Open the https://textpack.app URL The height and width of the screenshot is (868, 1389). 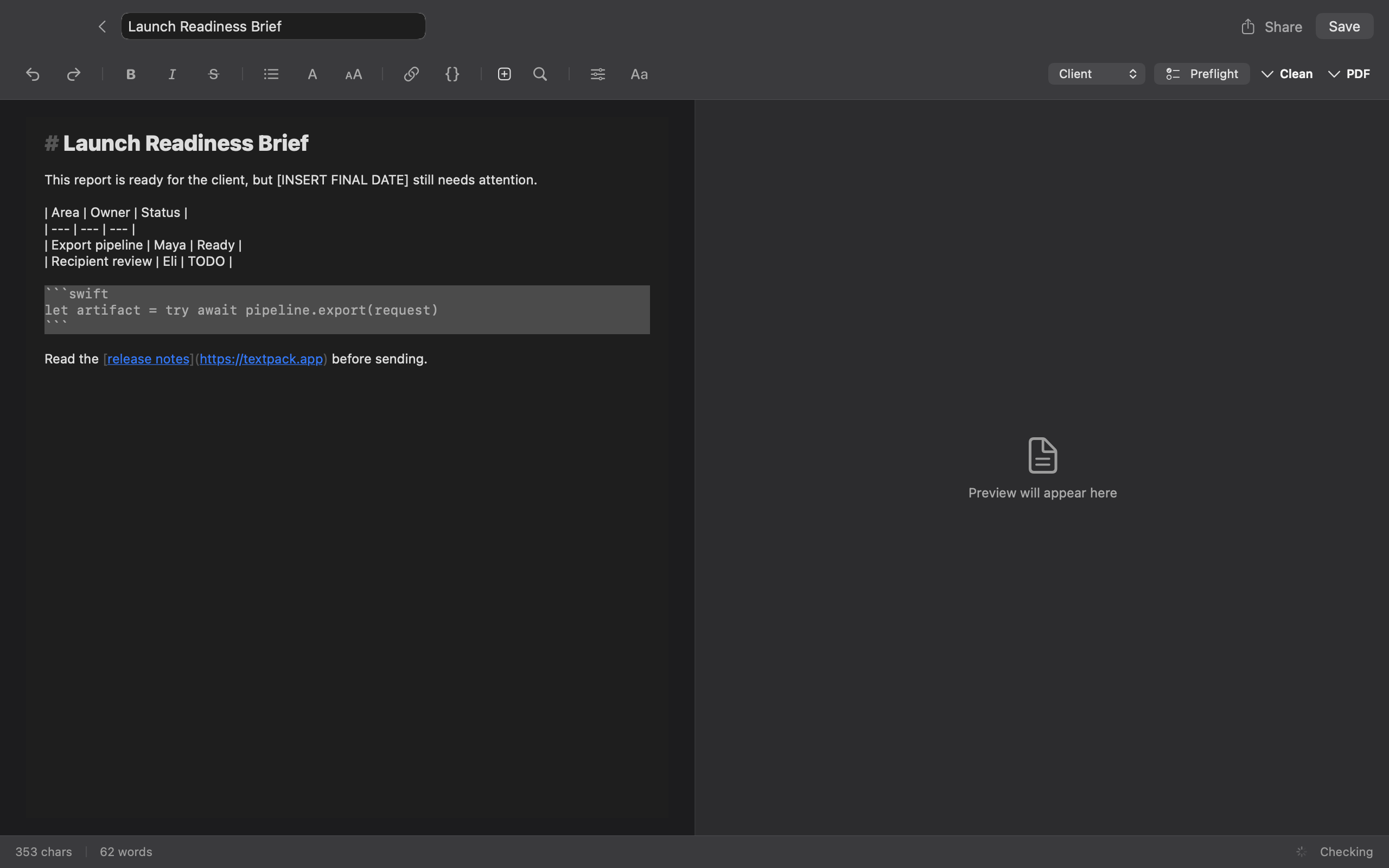tap(261, 359)
